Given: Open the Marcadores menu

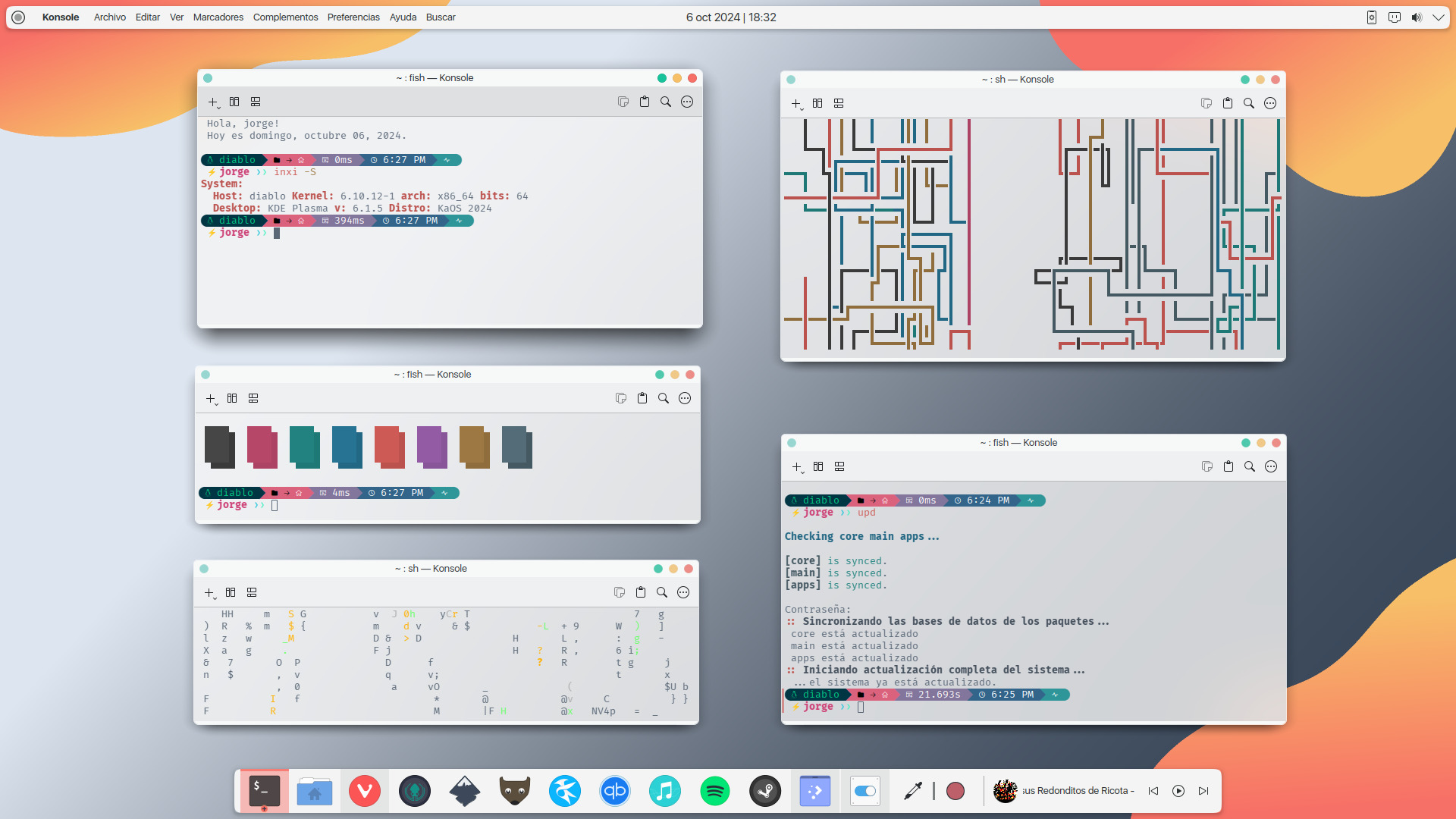Looking at the screenshot, I should click(218, 17).
